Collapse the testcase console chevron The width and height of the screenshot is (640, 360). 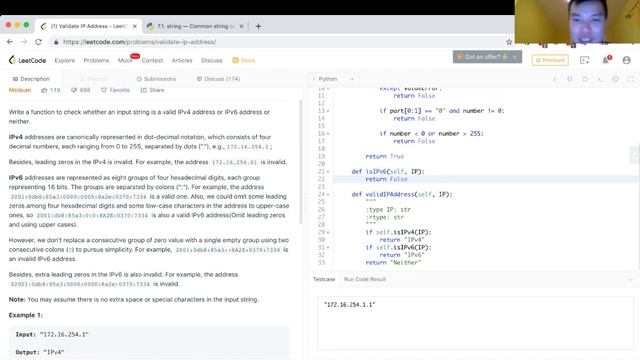[x=631, y=280]
